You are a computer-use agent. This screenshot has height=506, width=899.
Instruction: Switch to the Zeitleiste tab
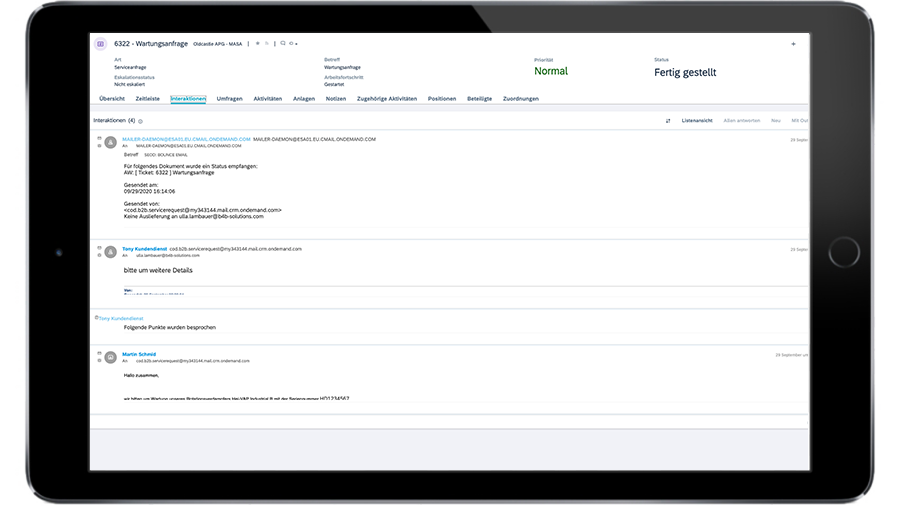click(147, 99)
